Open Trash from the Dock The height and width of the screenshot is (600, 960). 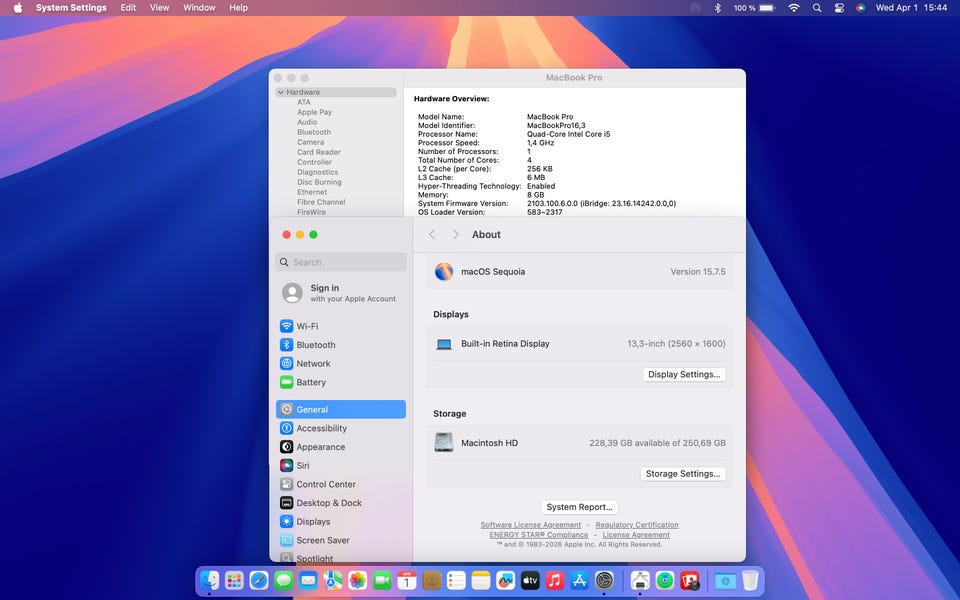click(750, 580)
